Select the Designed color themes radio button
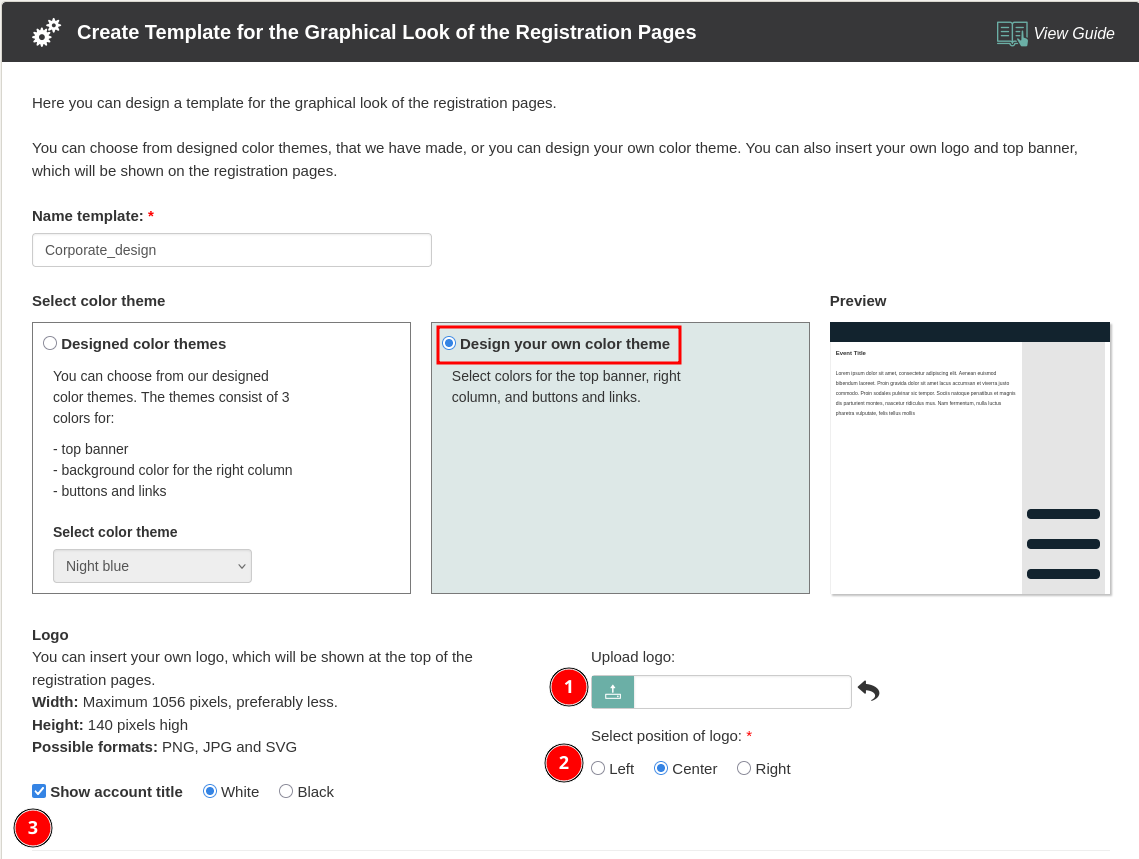Image resolution: width=1139 pixels, height=859 pixels. (x=50, y=343)
